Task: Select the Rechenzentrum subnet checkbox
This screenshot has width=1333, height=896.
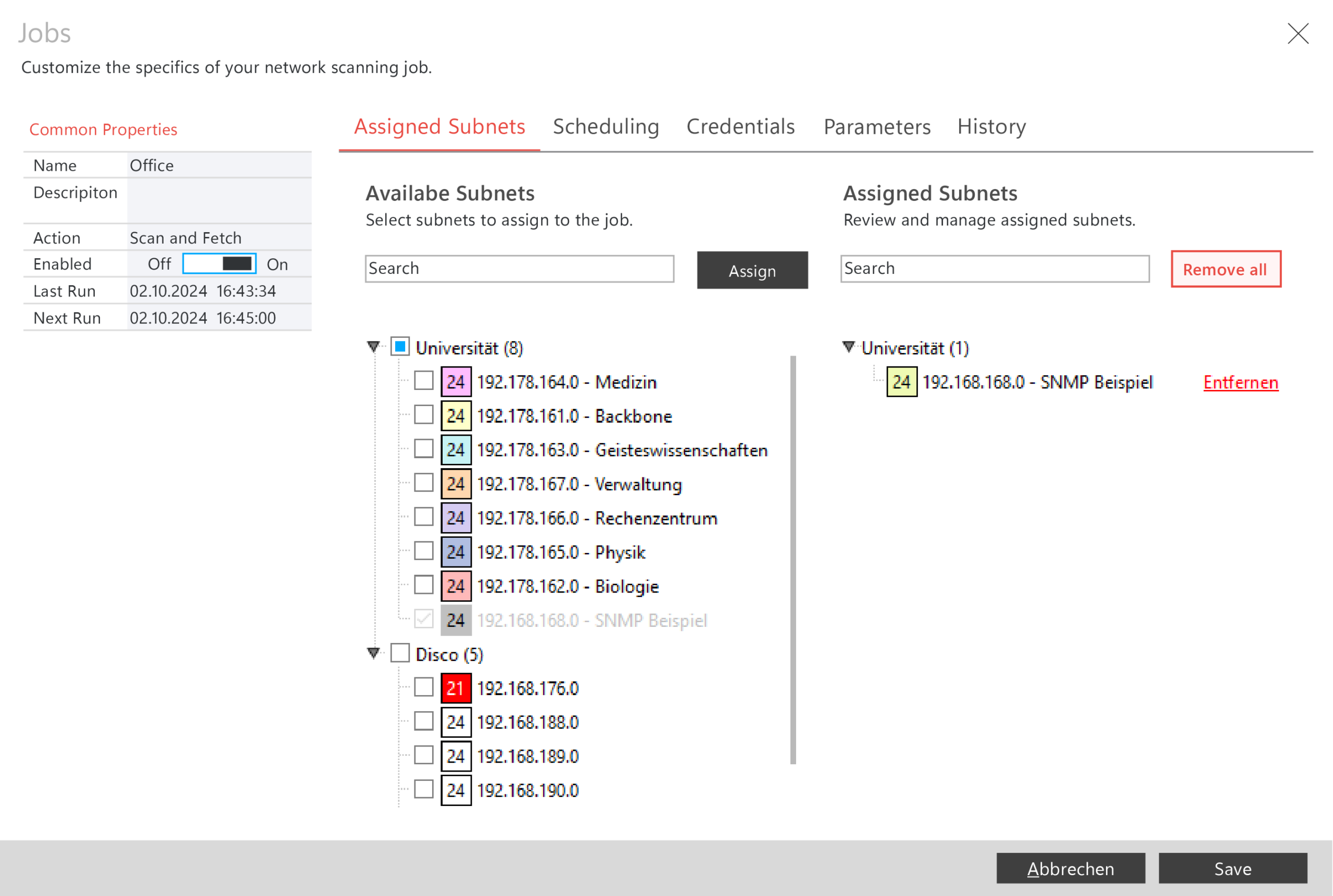Action: coord(423,516)
